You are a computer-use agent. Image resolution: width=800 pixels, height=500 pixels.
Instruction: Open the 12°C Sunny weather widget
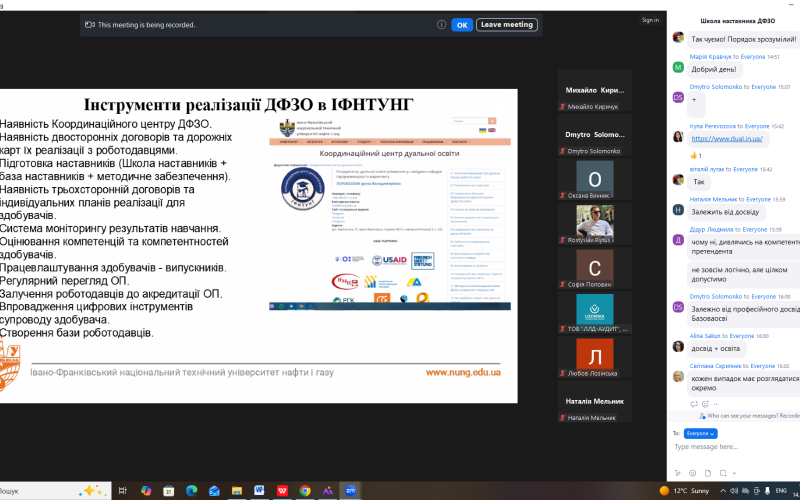[x=685, y=491]
